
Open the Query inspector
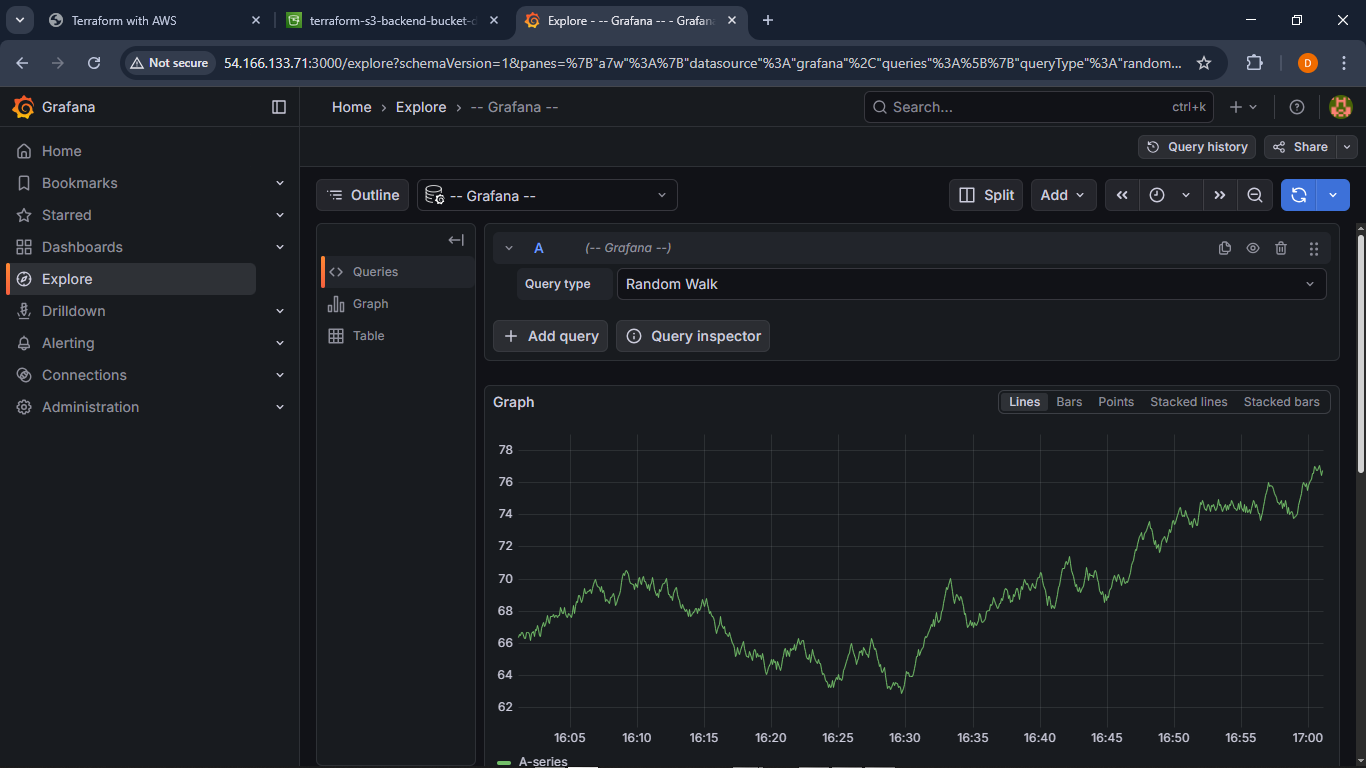(693, 336)
